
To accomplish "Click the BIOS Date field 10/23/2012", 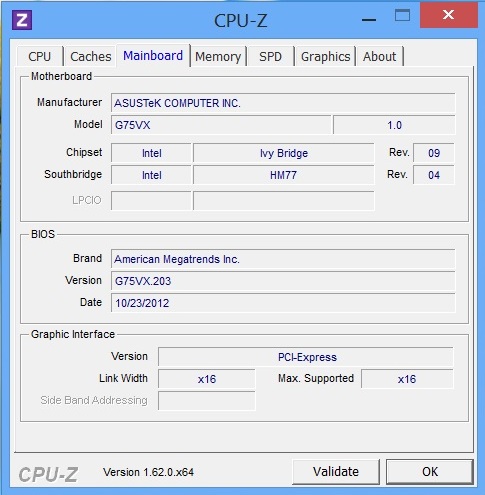I will click(x=283, y=303).
